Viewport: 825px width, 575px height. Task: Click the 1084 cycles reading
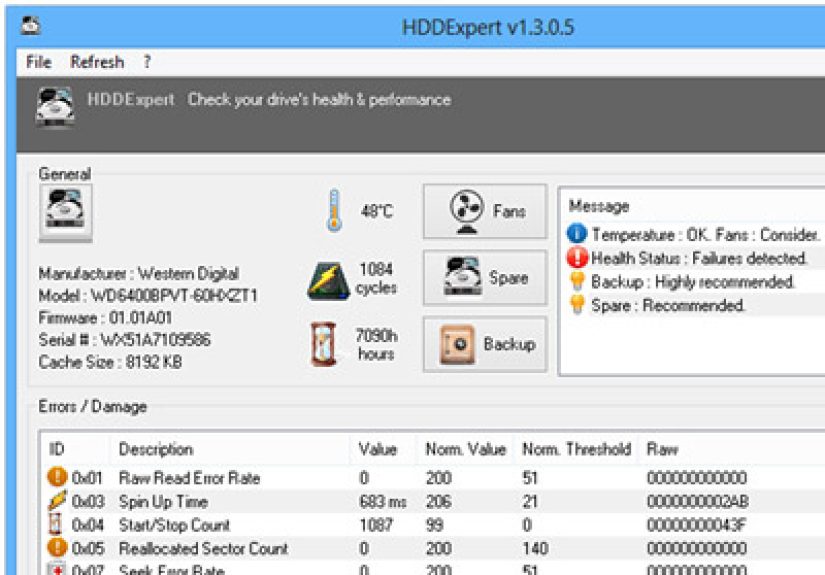[376, 278]
